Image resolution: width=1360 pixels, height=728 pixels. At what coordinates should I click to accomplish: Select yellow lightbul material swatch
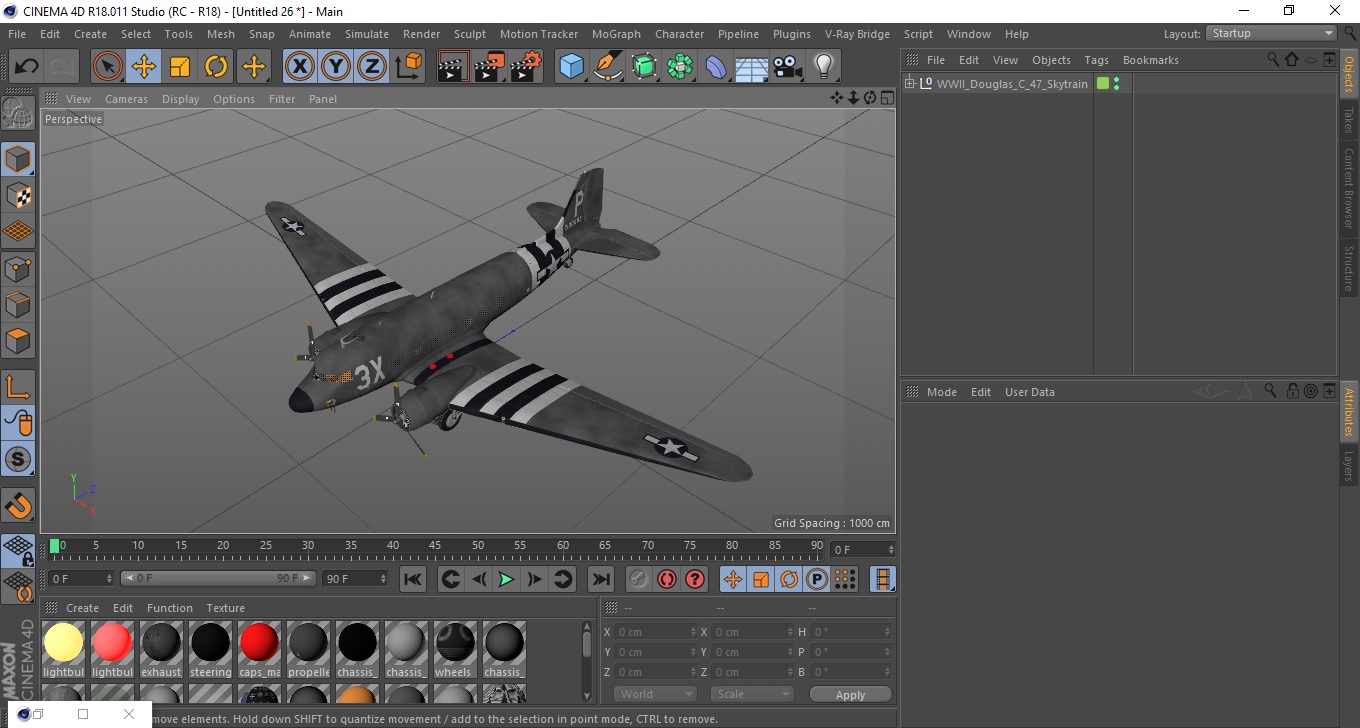pos(63,649)
